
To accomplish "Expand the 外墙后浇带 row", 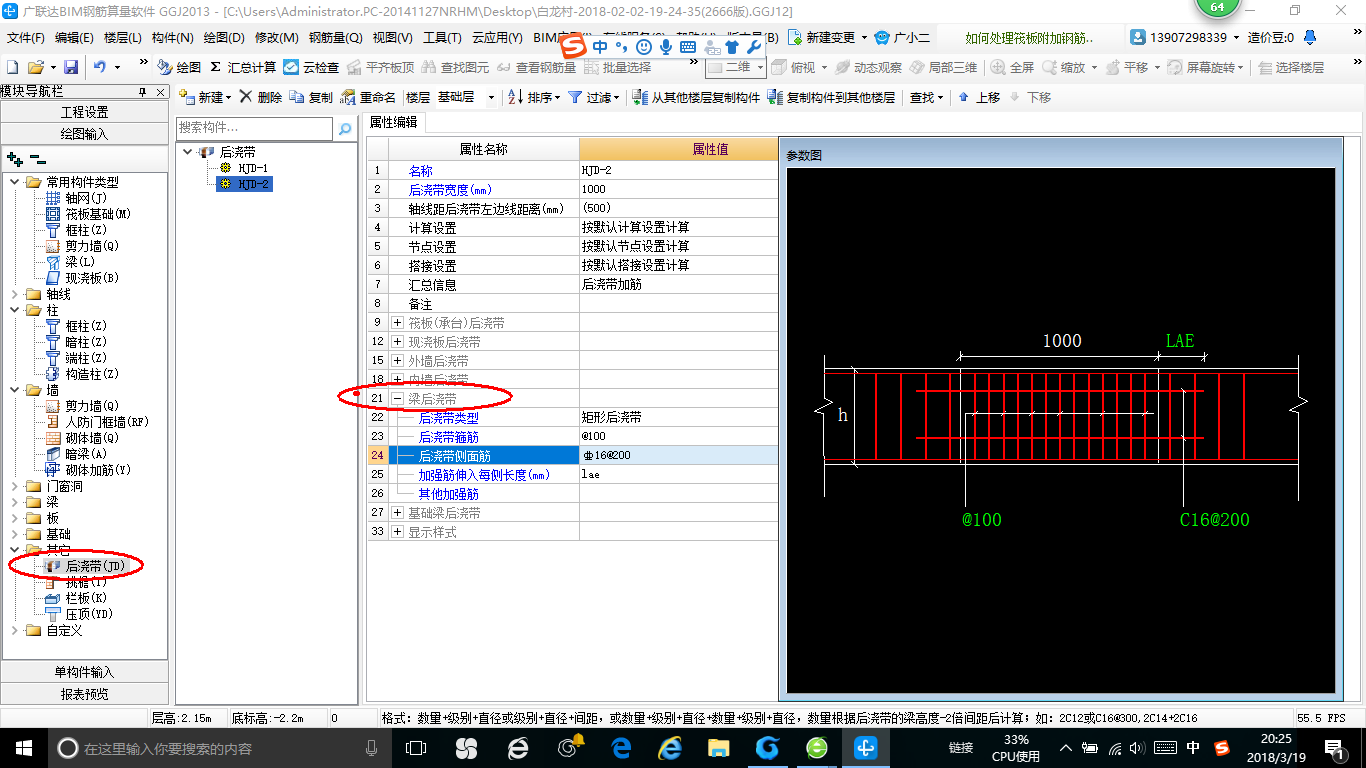I will coord(397,361).
